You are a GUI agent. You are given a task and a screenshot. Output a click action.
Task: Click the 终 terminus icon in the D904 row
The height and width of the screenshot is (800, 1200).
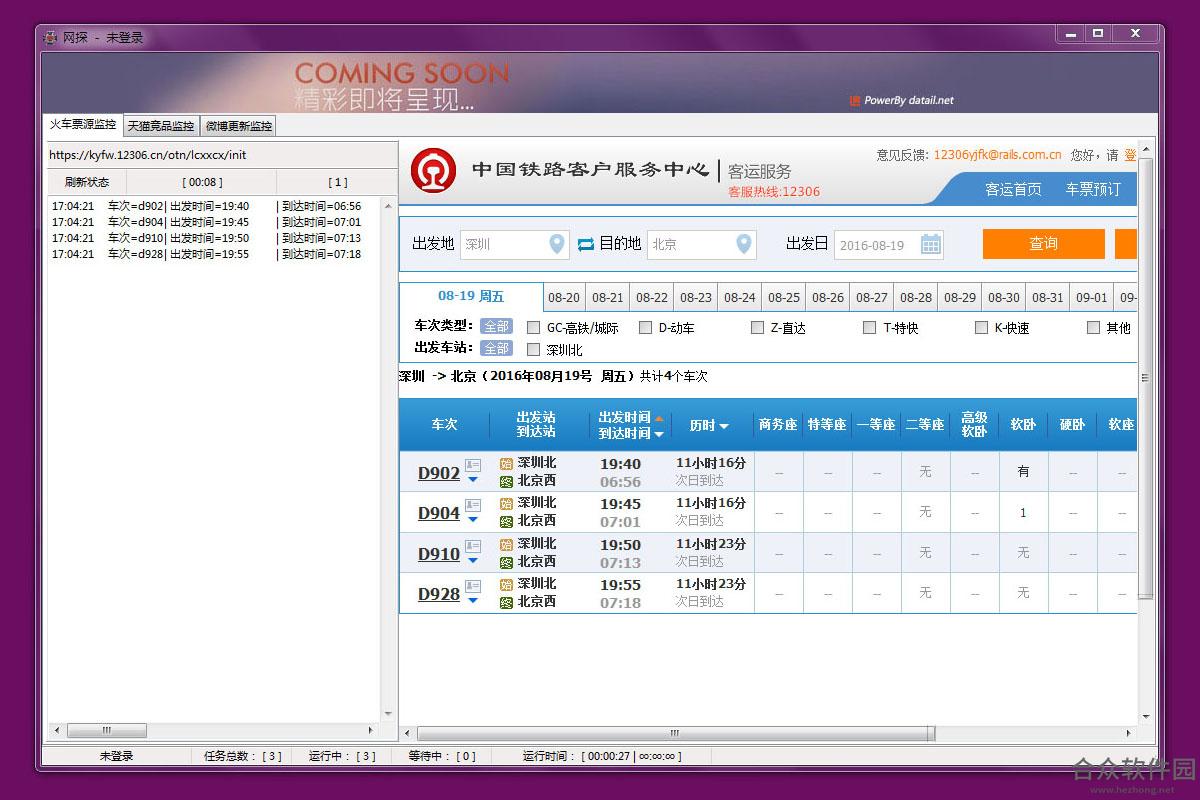pyautogui.click(x=506, y=521)
